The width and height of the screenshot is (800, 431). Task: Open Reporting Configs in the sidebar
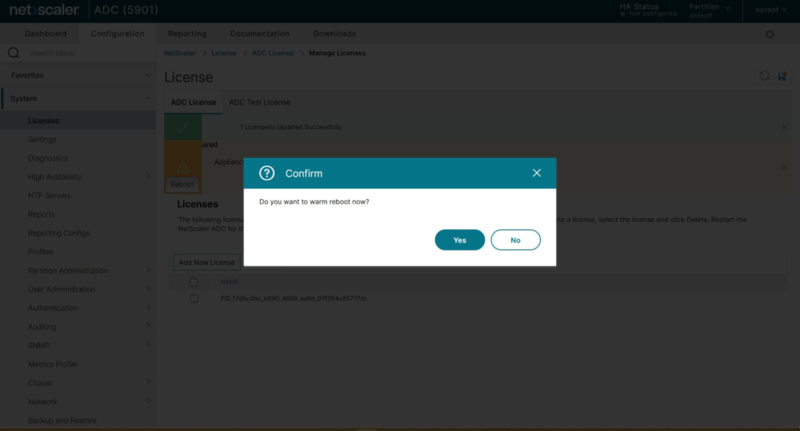[59, 233]
